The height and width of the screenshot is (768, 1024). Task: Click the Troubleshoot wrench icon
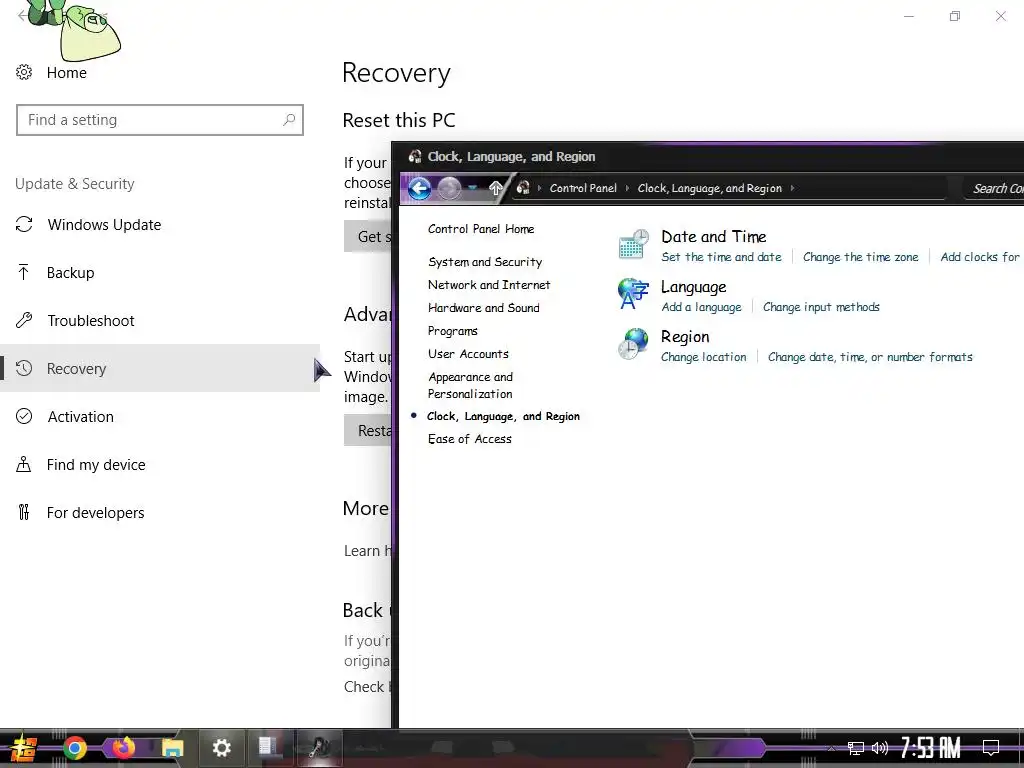(x=24, y=321)
